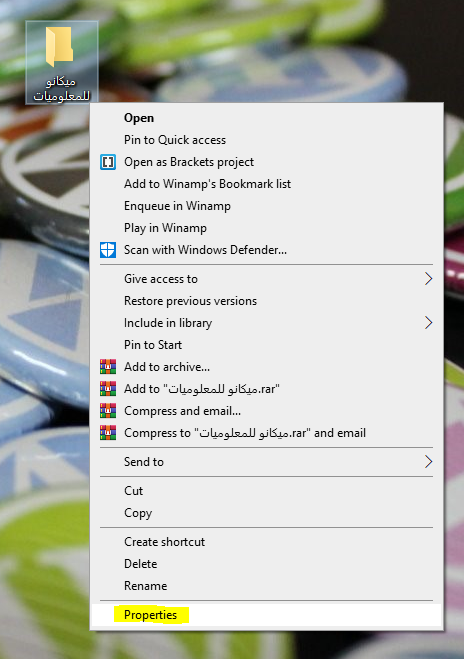Expand the Send to submenu arrow
Screen dimensions: 464x659
pos(428,461)
